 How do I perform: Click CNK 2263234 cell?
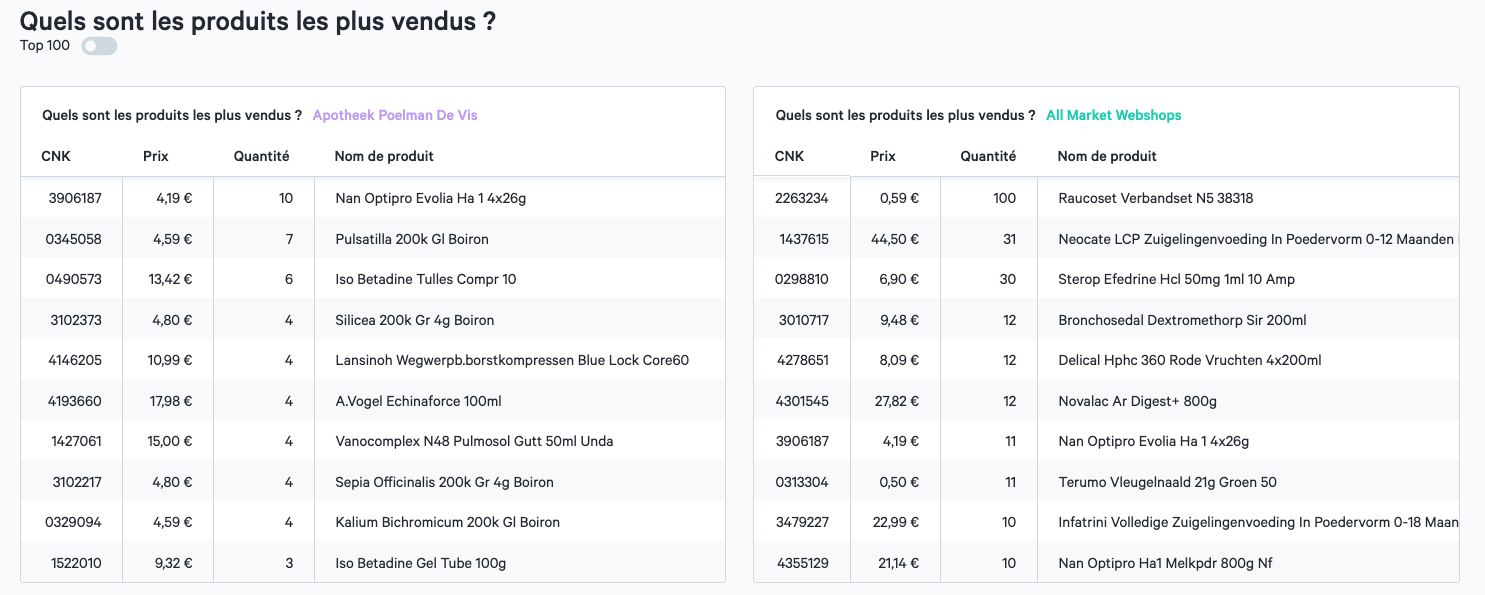pyautogui.click(x=802, y=198)
